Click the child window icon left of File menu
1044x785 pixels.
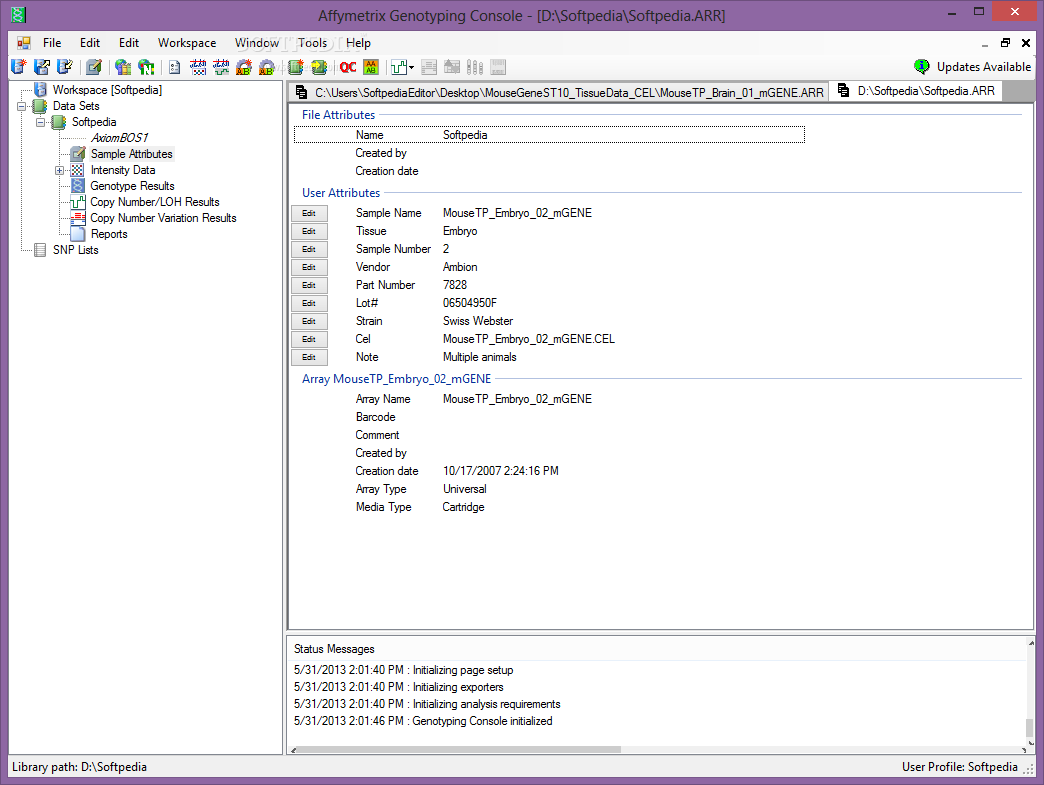24,43
